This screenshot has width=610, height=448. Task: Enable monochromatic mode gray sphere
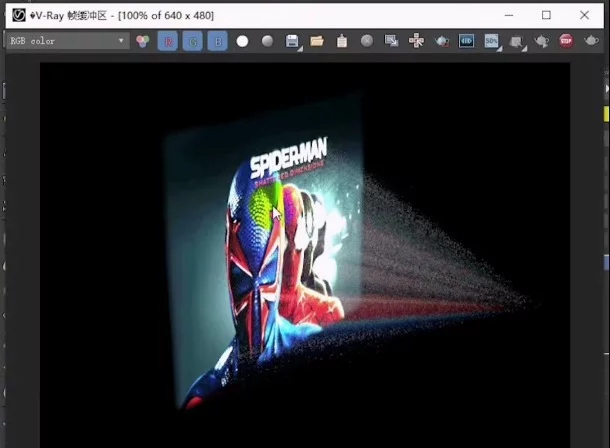pos(267,41)
